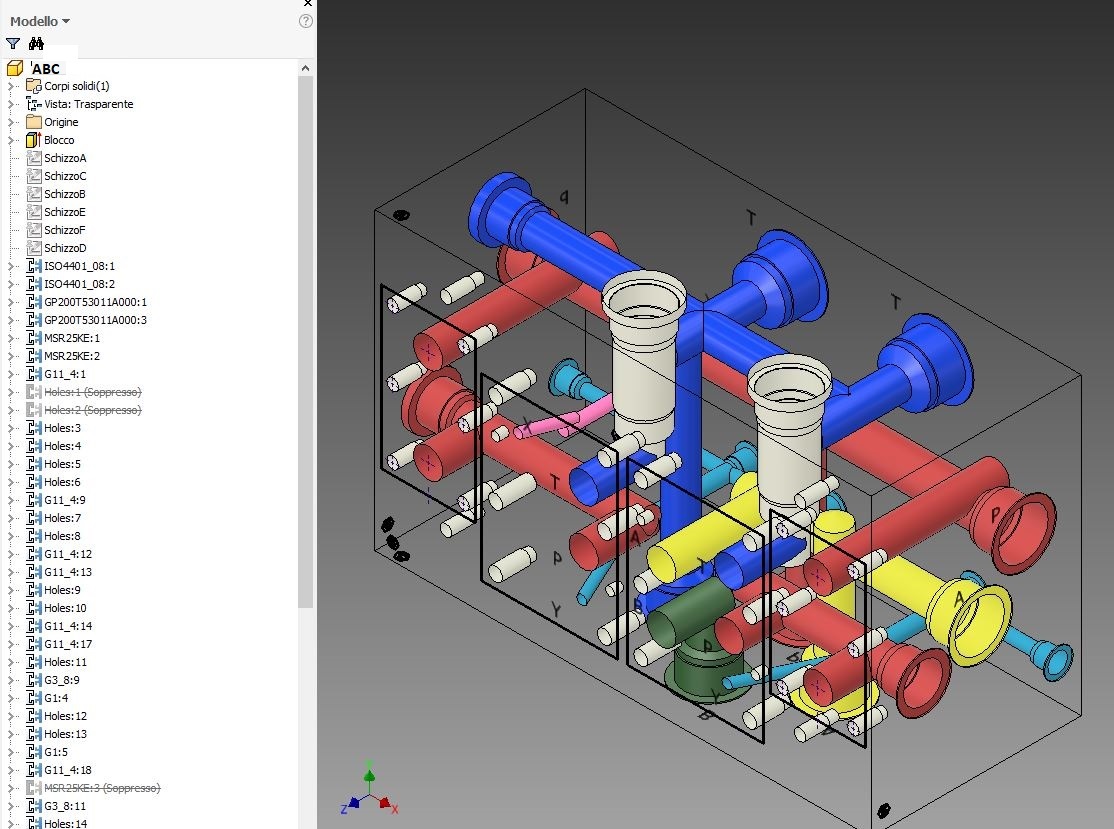Click the MSR25KE:1 component icon
The width and height of the screenshot is (1114, 829).
(33, 338)
